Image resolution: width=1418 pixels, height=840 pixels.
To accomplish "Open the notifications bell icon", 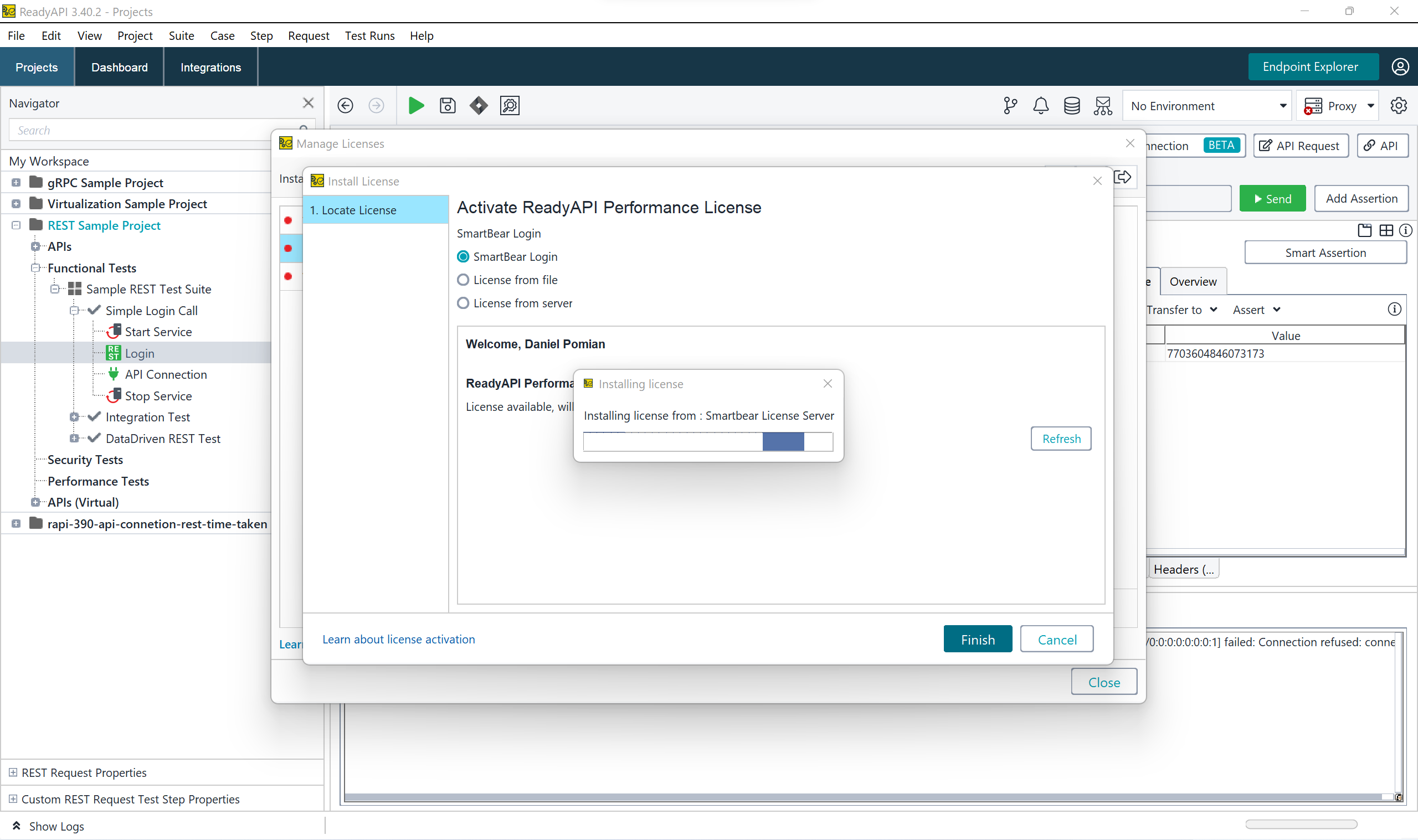I will [1040, 105].
